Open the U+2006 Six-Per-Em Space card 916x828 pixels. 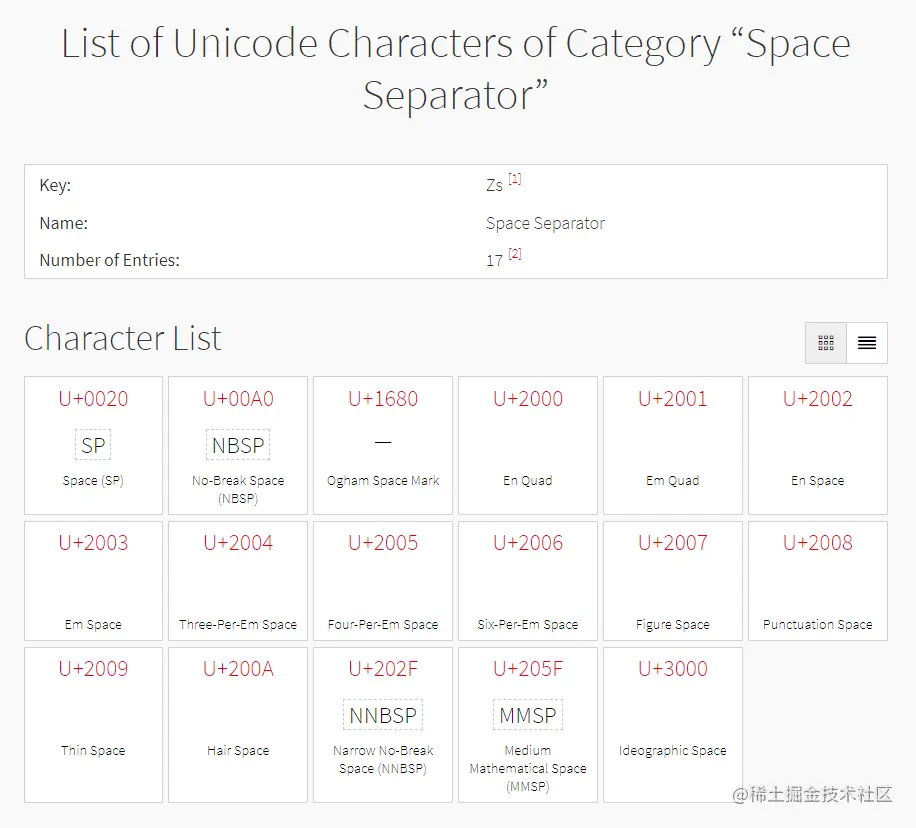(x=528, y=581)
